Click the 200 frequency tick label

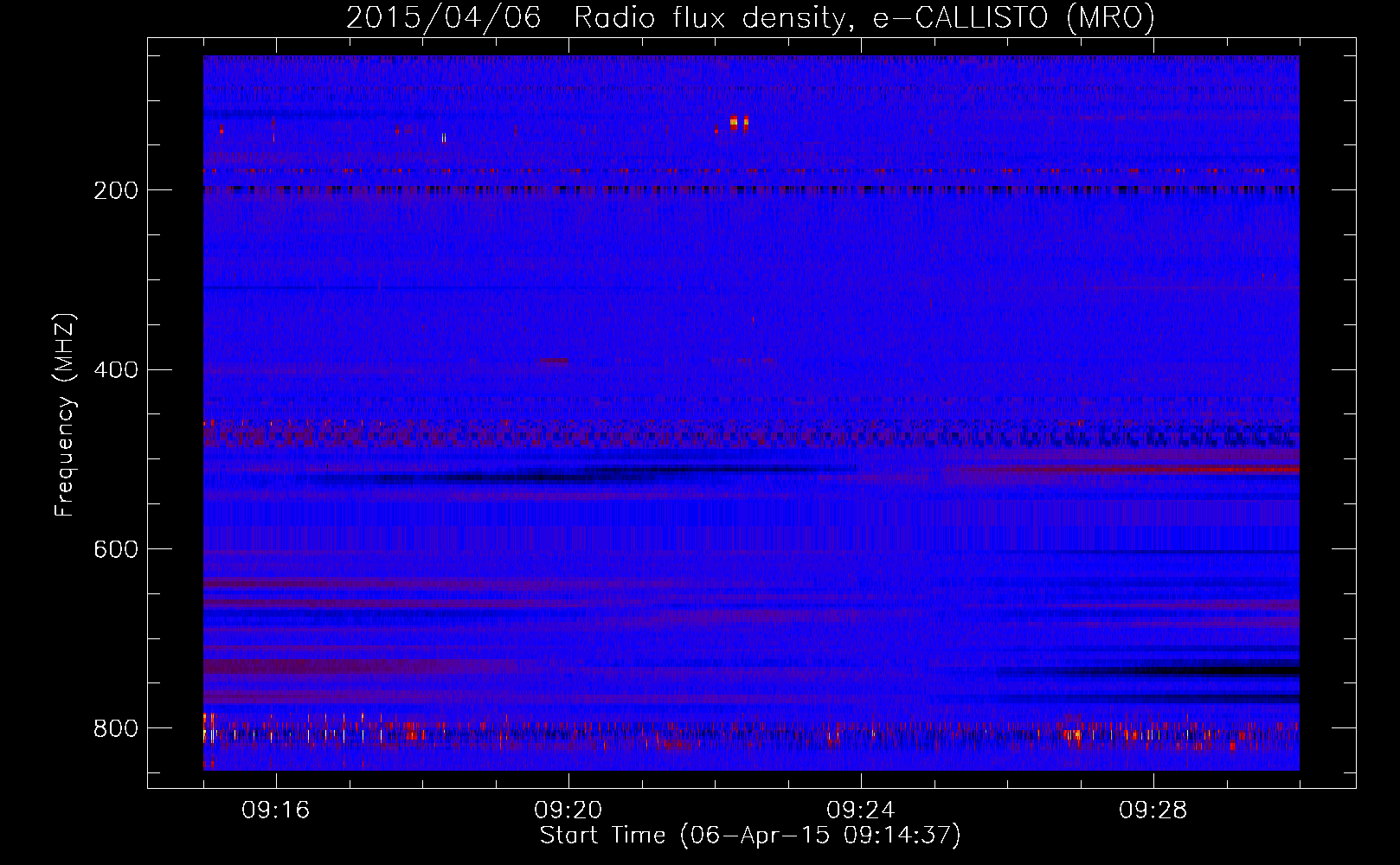[x=115, y=190]
